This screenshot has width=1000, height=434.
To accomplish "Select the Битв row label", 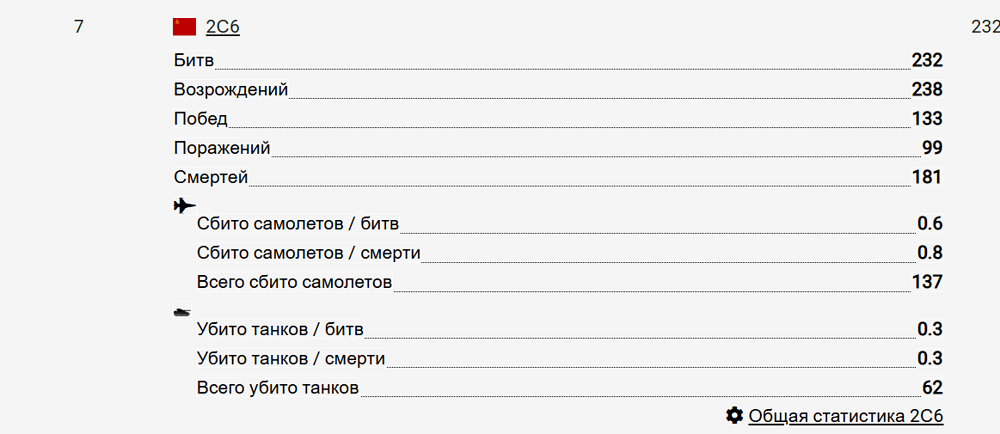I will (x=194, y=61).
